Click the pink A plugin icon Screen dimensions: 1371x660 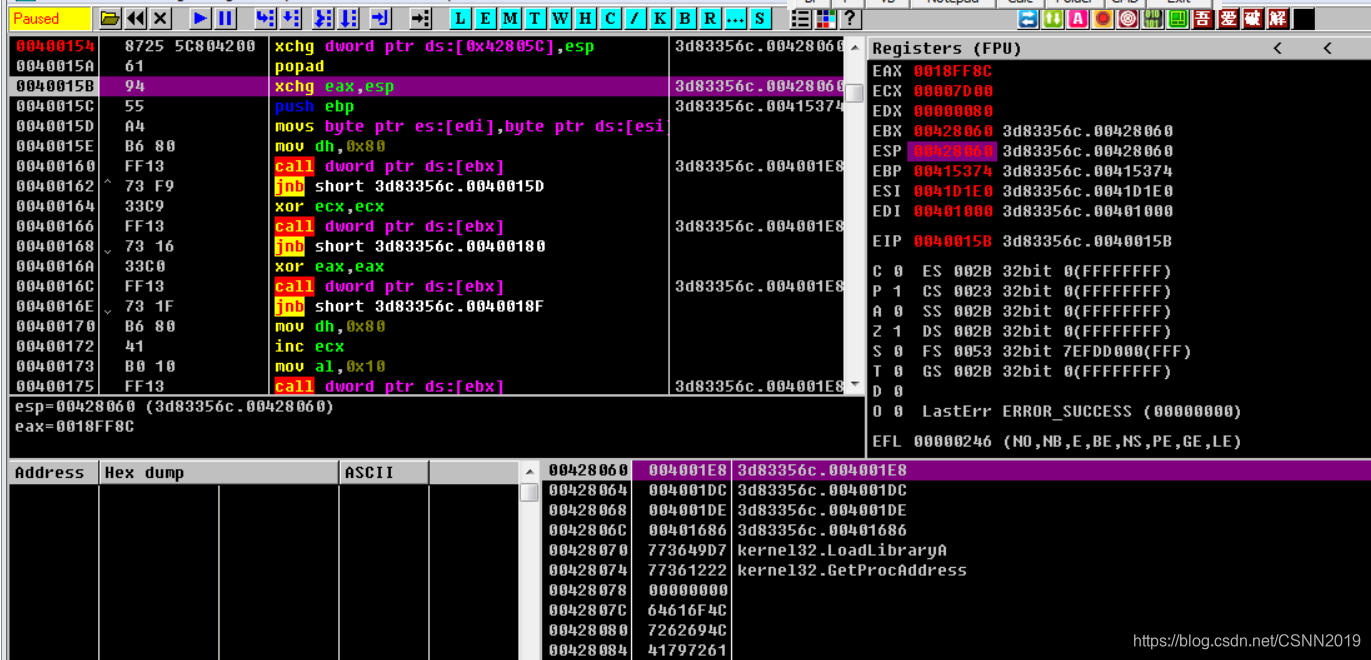click(x=1078, y=18)
